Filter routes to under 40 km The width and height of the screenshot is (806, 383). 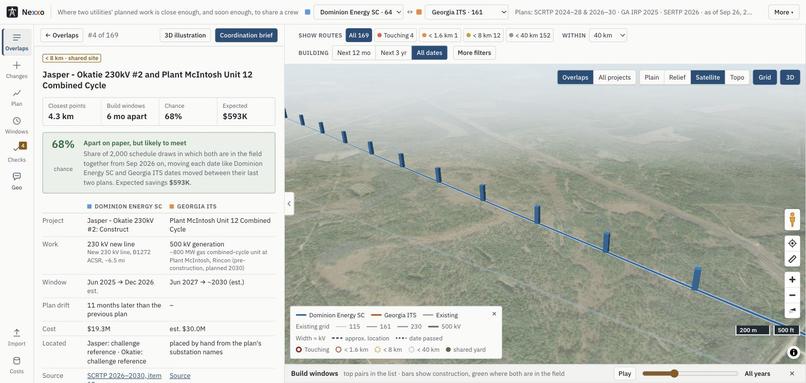(529, 35)
